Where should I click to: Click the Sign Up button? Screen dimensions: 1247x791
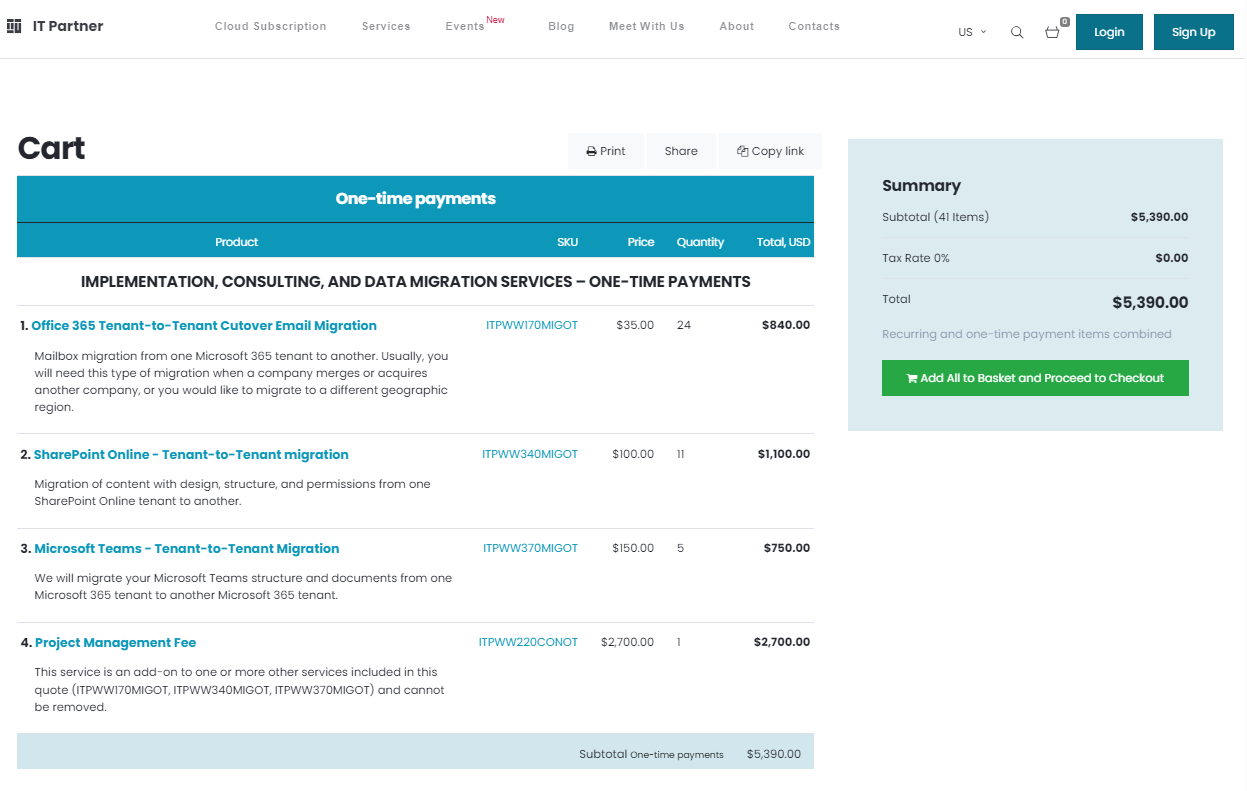(x=1194, y=32)
